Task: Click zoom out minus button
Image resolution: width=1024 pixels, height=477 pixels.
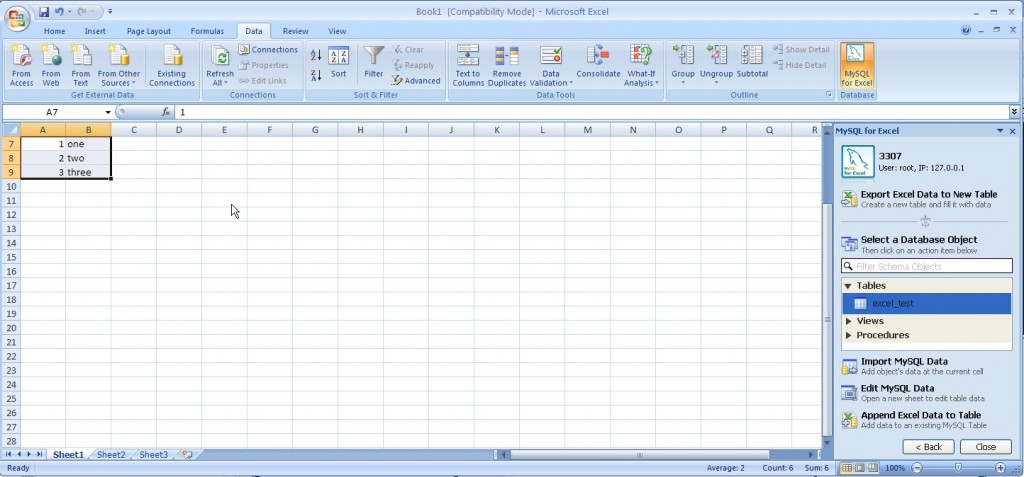Action: pyautogui.click(x=917, y=468)
